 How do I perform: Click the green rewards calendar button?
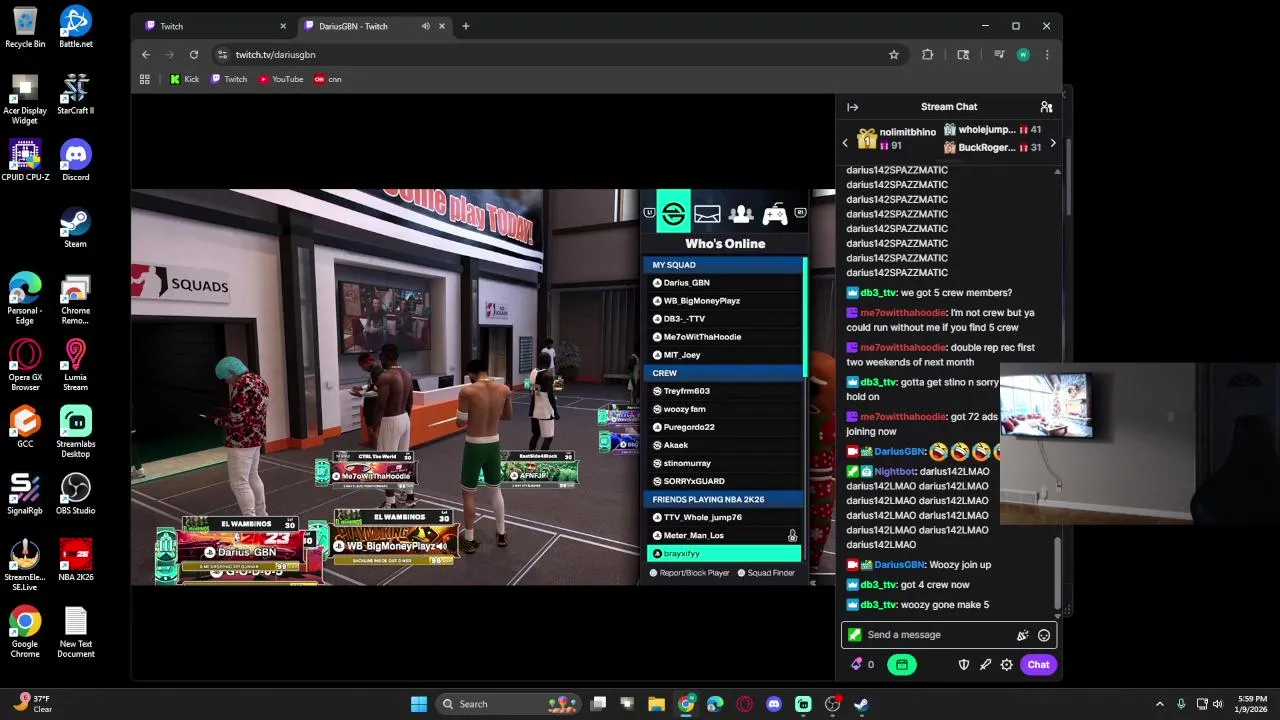click(901, 664)
